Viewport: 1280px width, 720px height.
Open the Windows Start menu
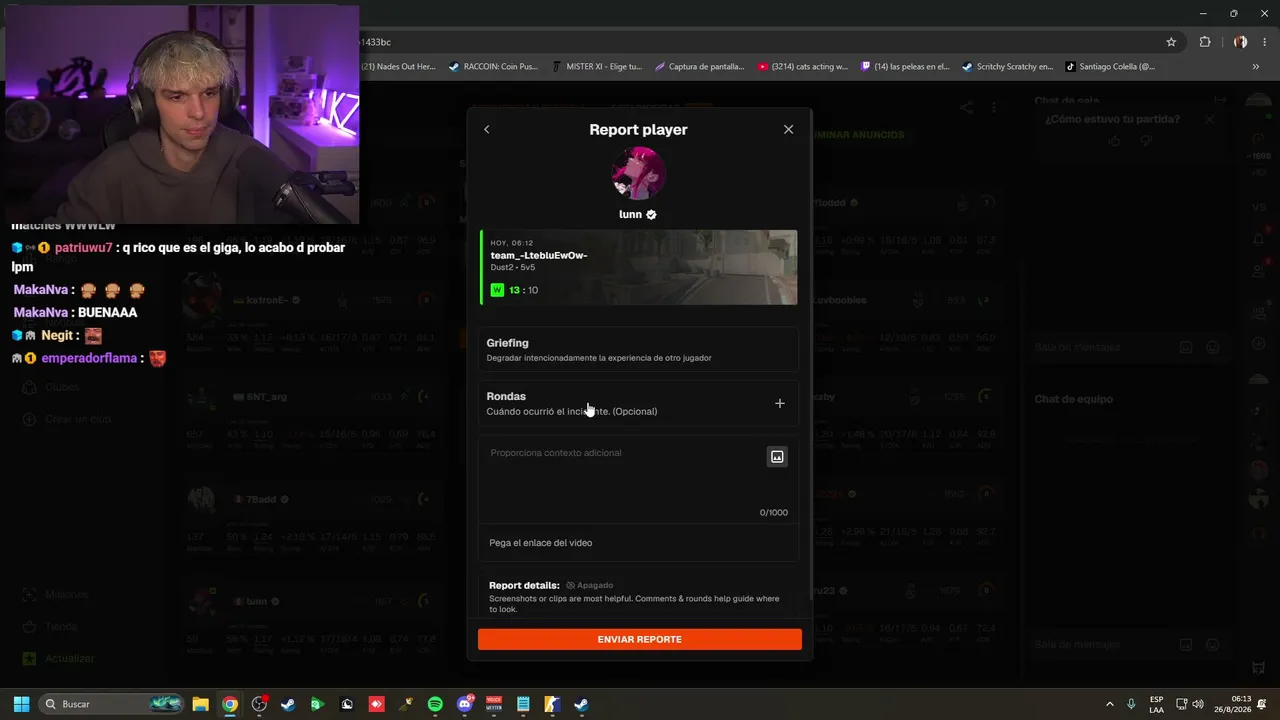pos(21,704)
